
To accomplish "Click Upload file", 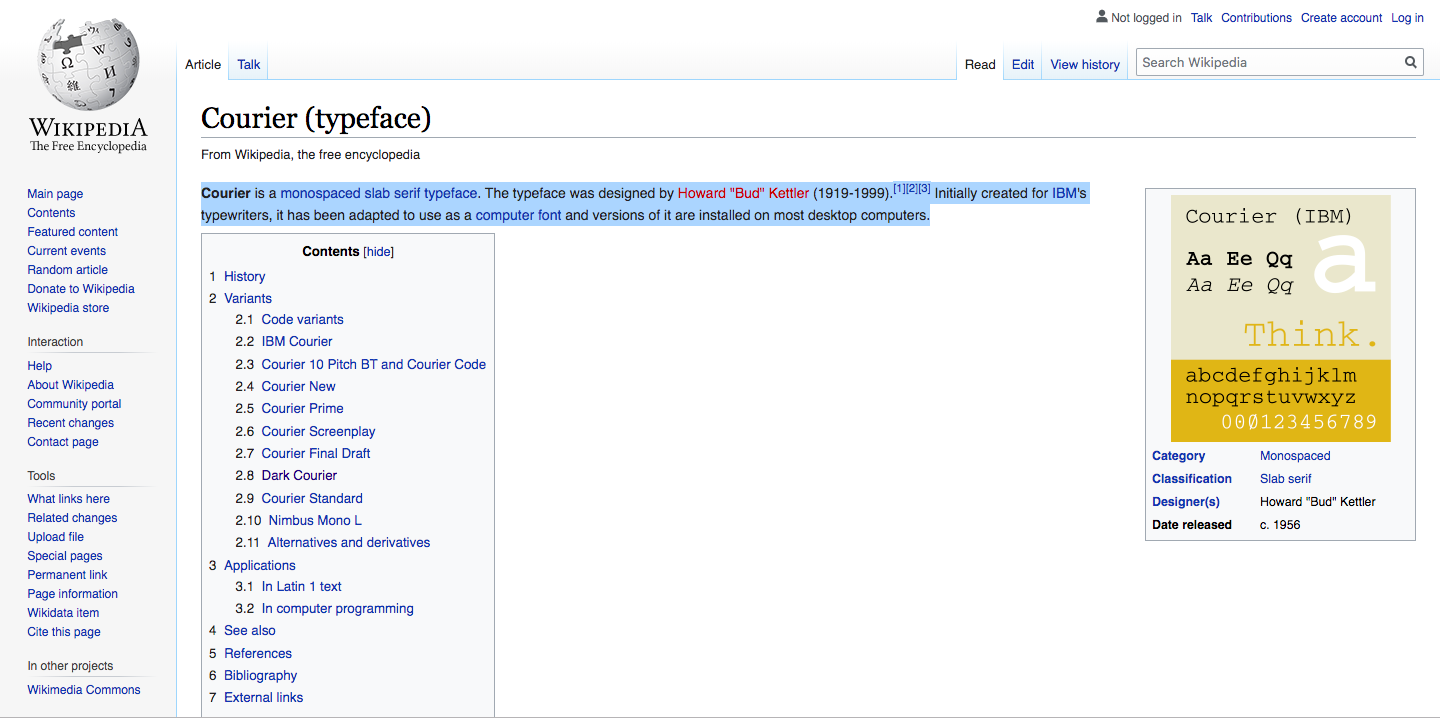I will [x=55, y=537].
